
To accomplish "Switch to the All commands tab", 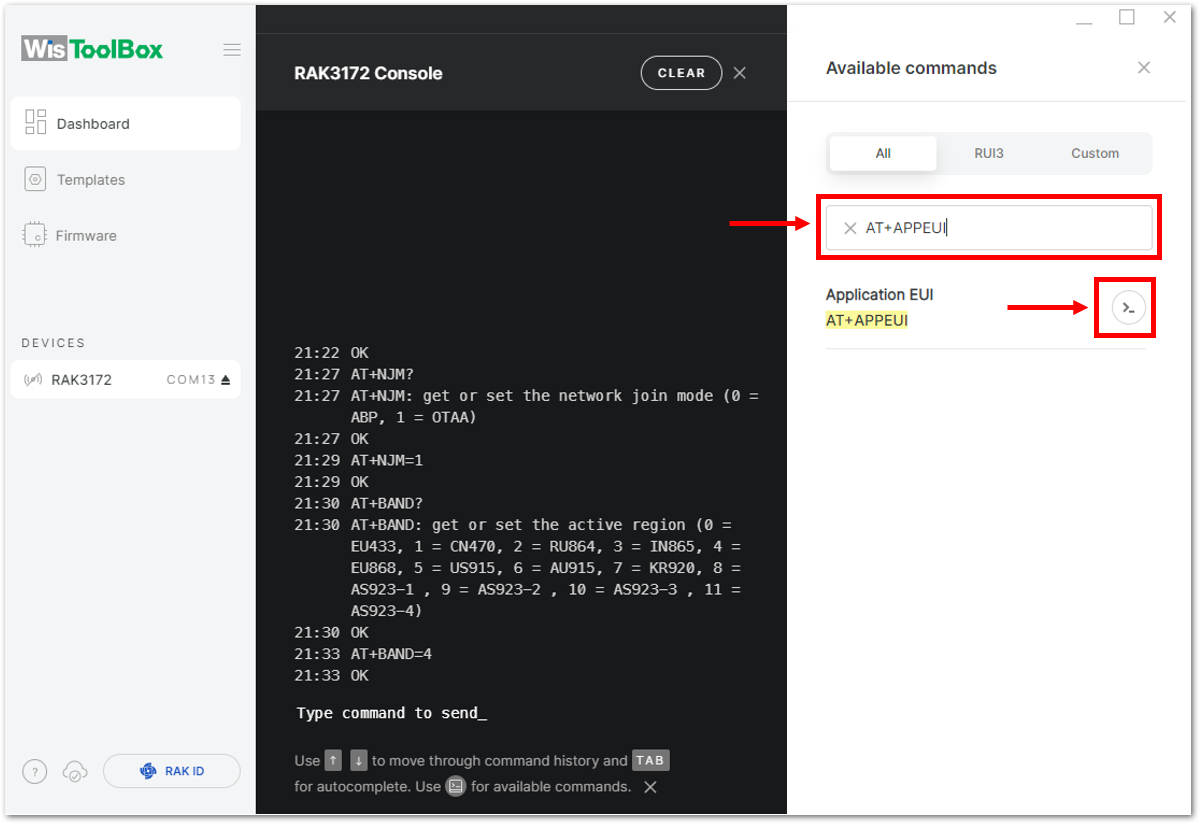I will 883,153.
